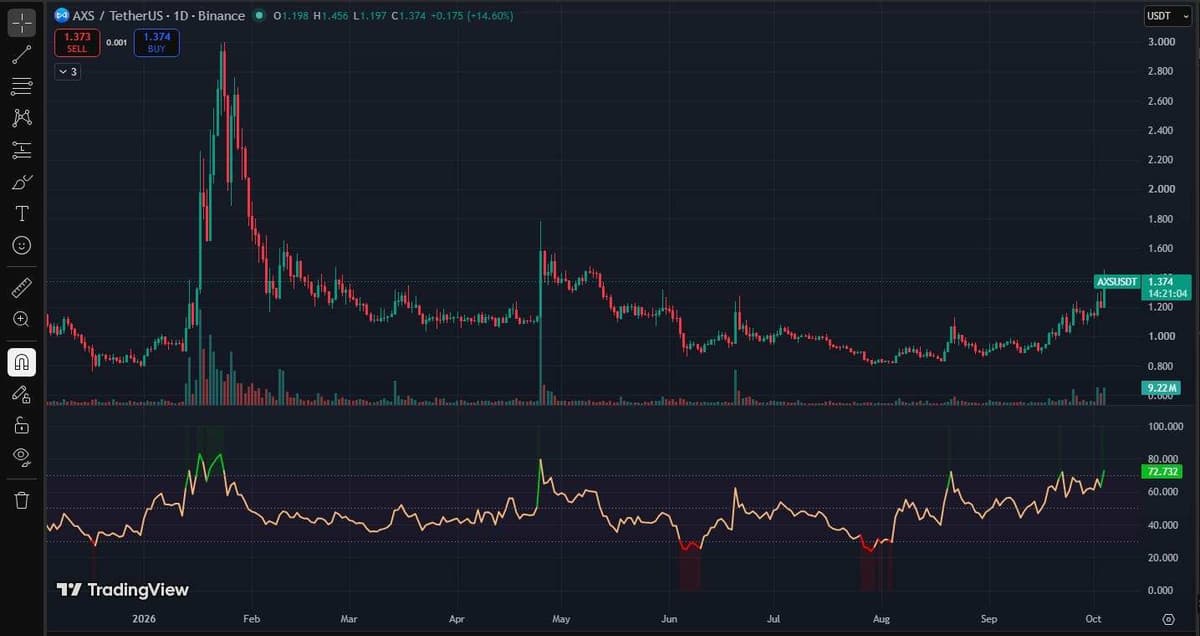
Task: Click the 72.732 RSI value label
Action: [1163, 472]
